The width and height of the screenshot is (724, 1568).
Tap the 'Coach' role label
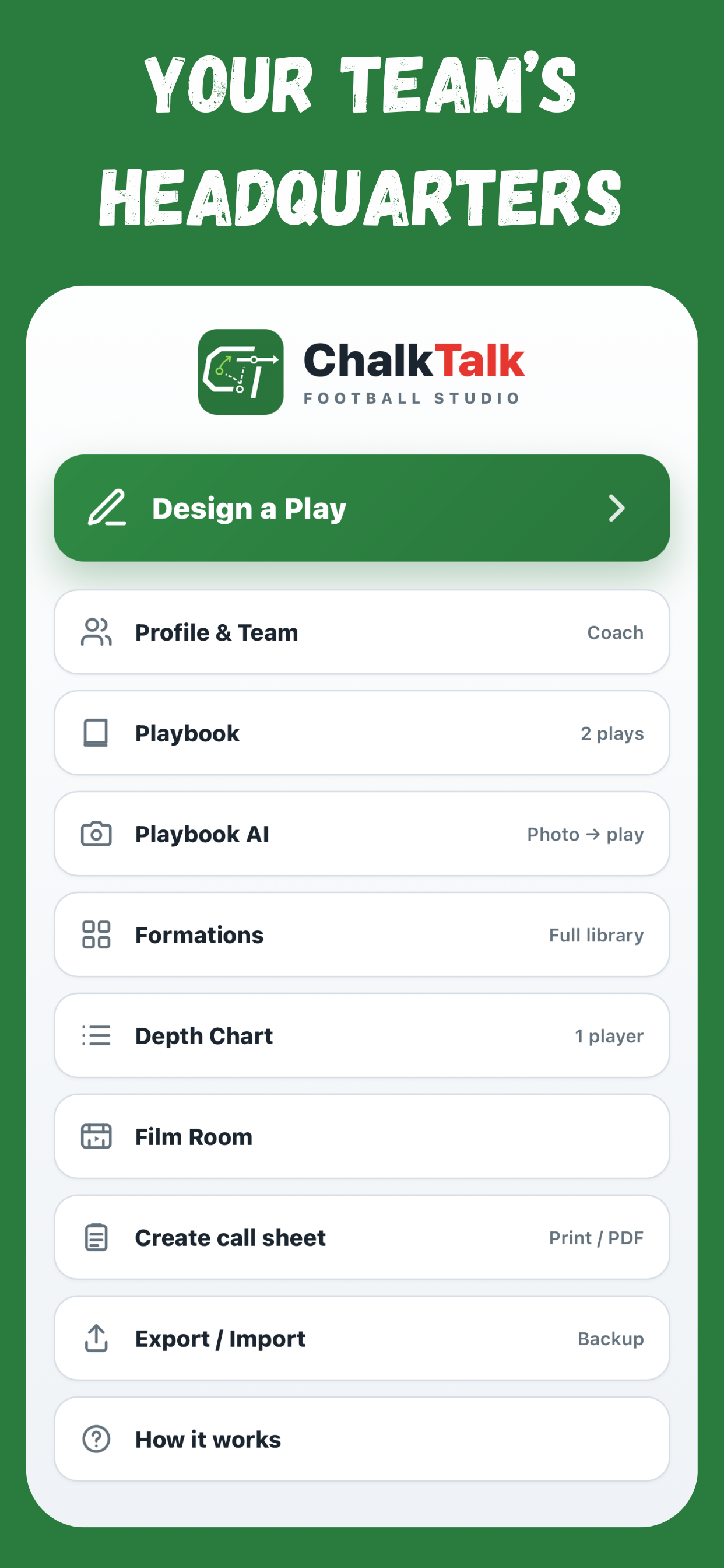615,633
